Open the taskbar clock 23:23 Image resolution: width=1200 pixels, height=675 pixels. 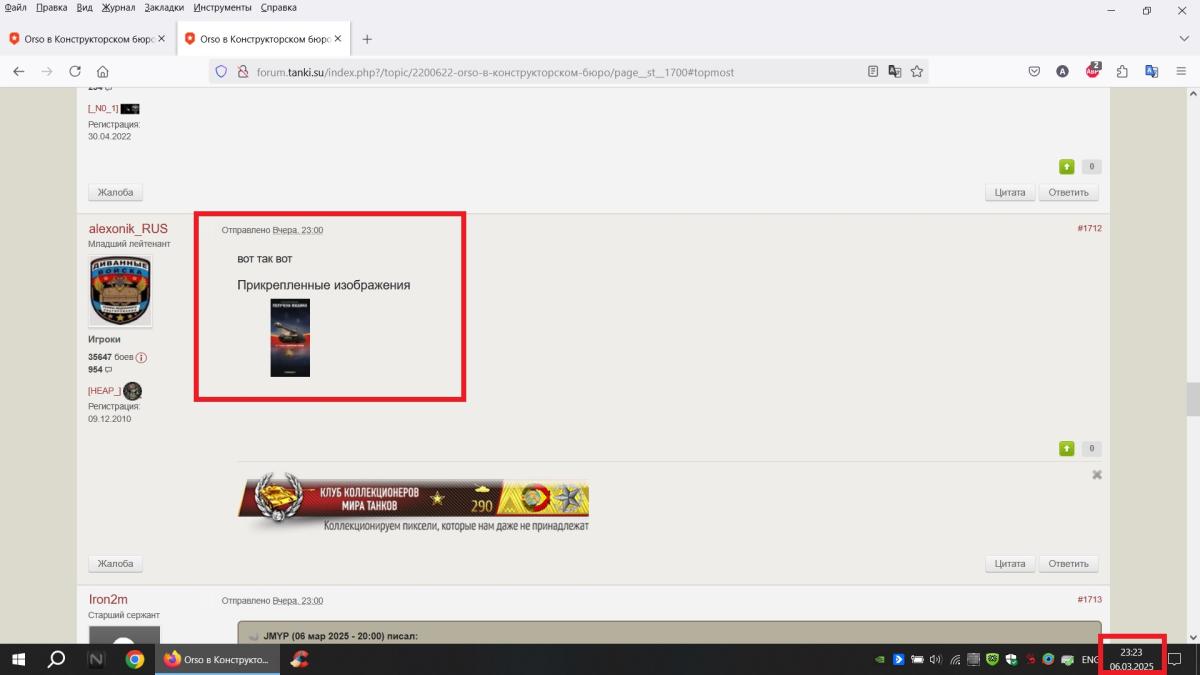coord(1131,659)
